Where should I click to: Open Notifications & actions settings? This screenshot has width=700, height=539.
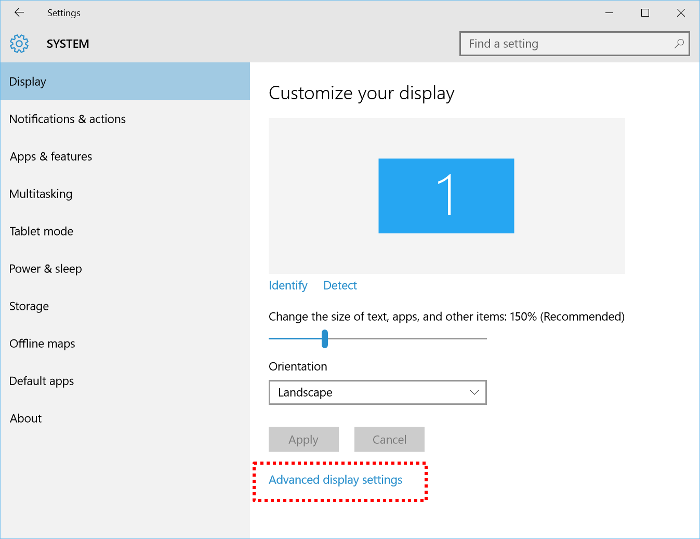point(68,119)
